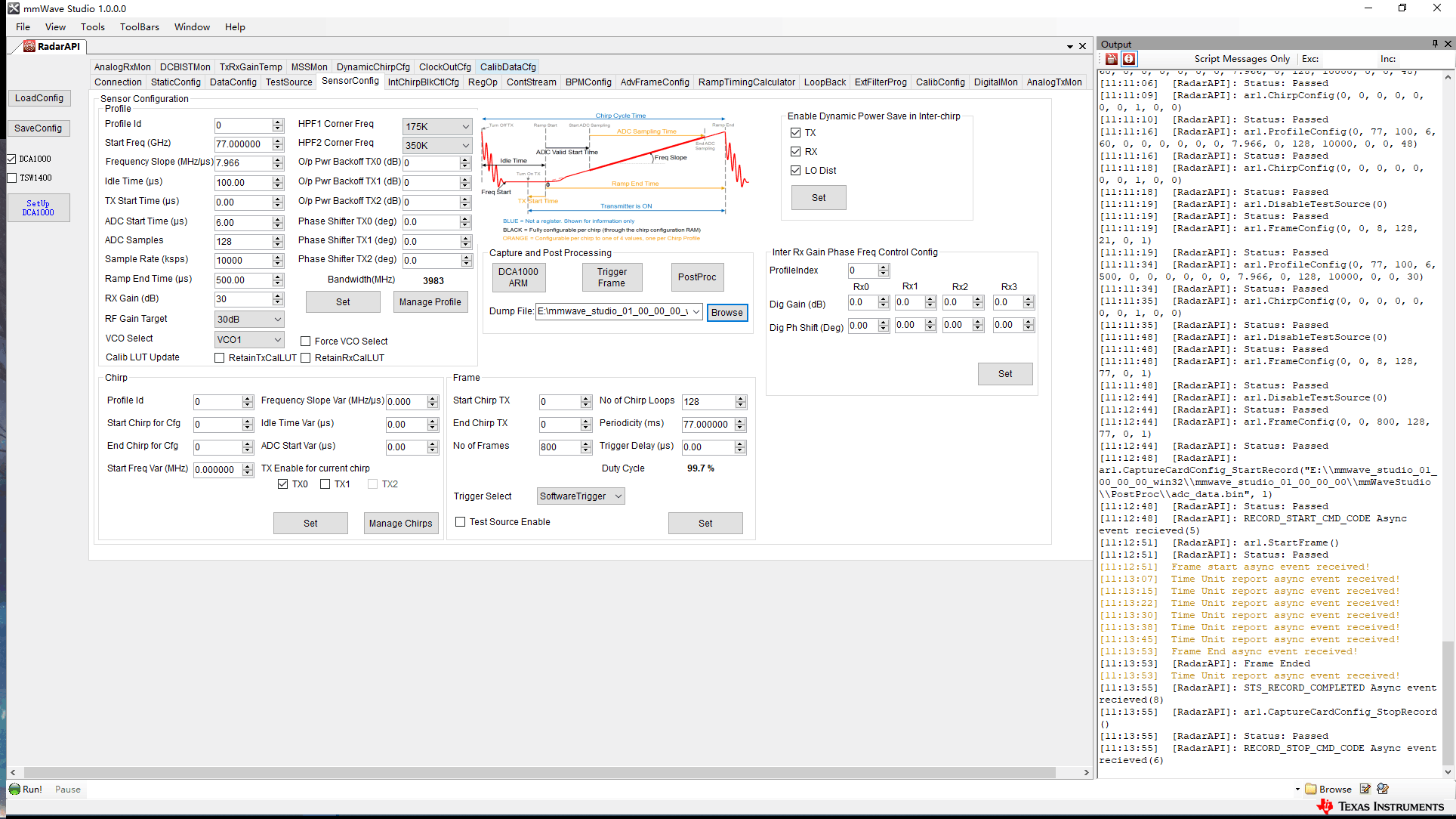Screen dimensions: 1456x819
Task: Open the Trigger Select SoftwareTrigger dropdown
Action: pyautogui.click(x=618, y=496)
